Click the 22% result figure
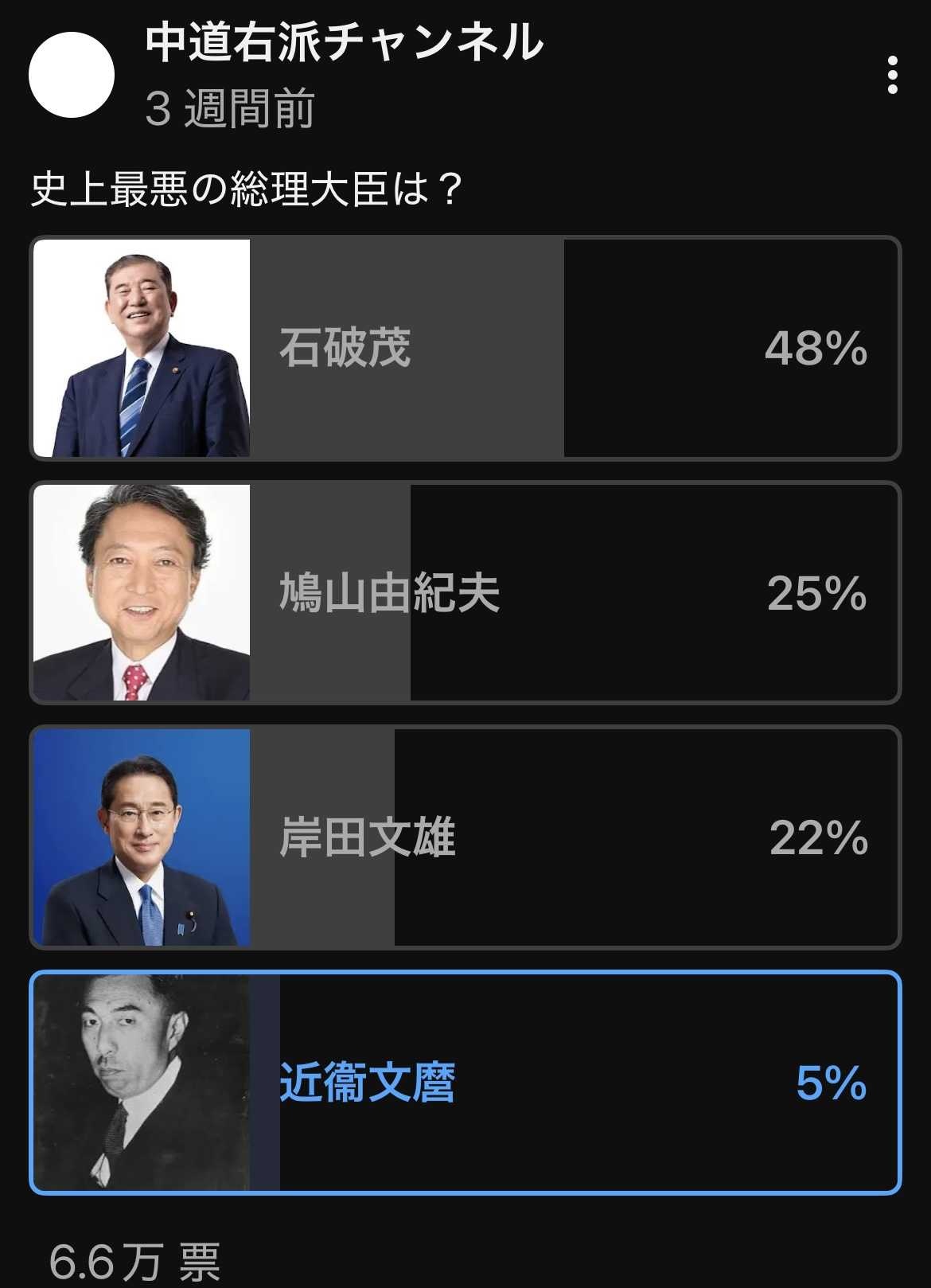Image resolution: width=931 pixels, height=1288 pixels. tap(818, 837)
